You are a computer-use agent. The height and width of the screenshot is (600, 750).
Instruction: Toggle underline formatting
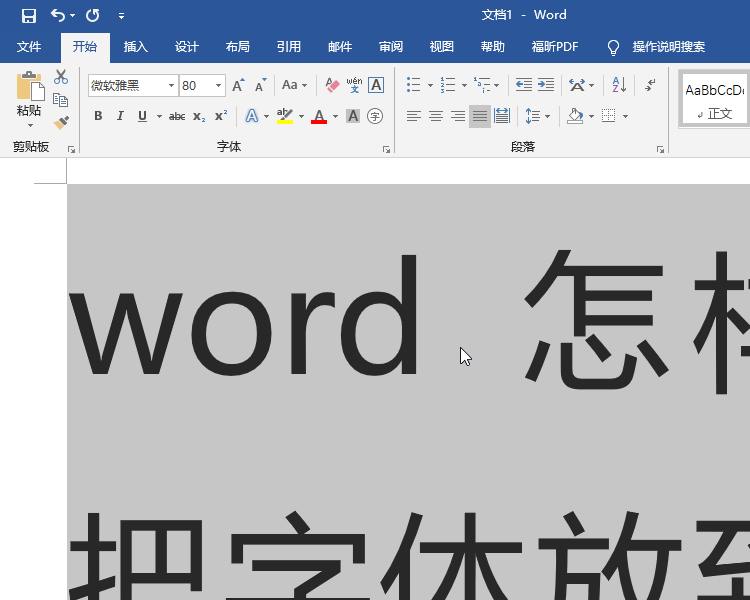point(142,116)
